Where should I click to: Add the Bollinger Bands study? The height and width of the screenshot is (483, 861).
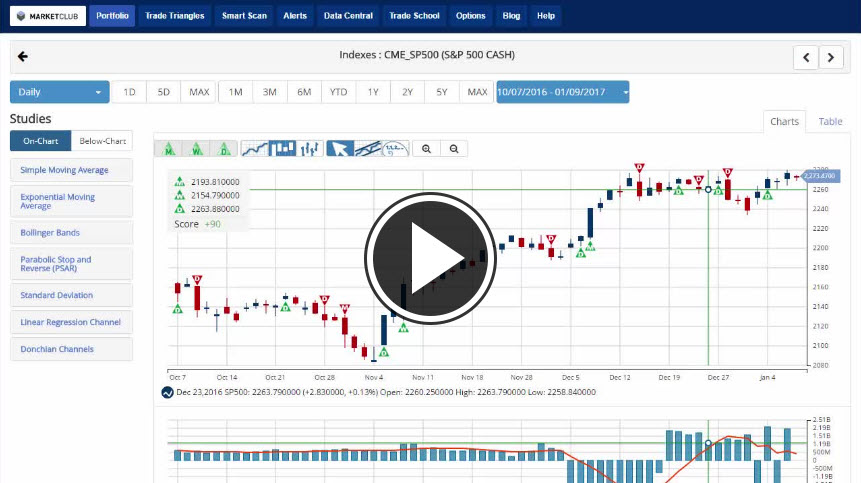pos(71,233)
